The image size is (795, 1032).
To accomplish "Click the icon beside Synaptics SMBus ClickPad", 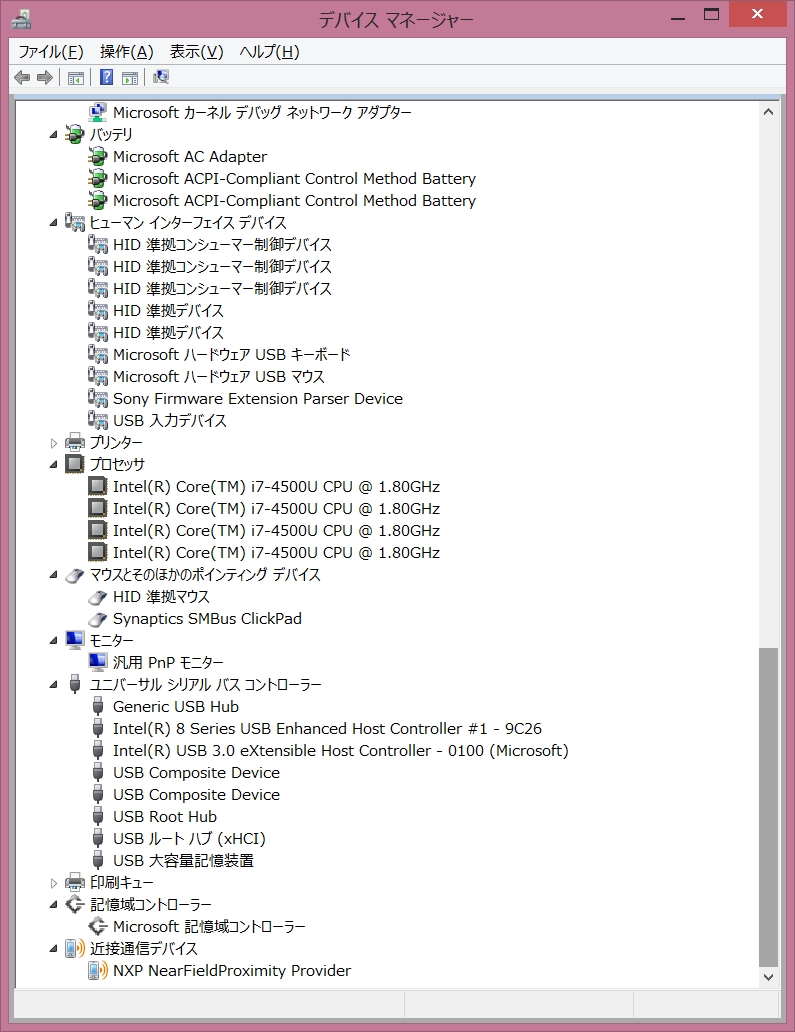I will [97, 619].
